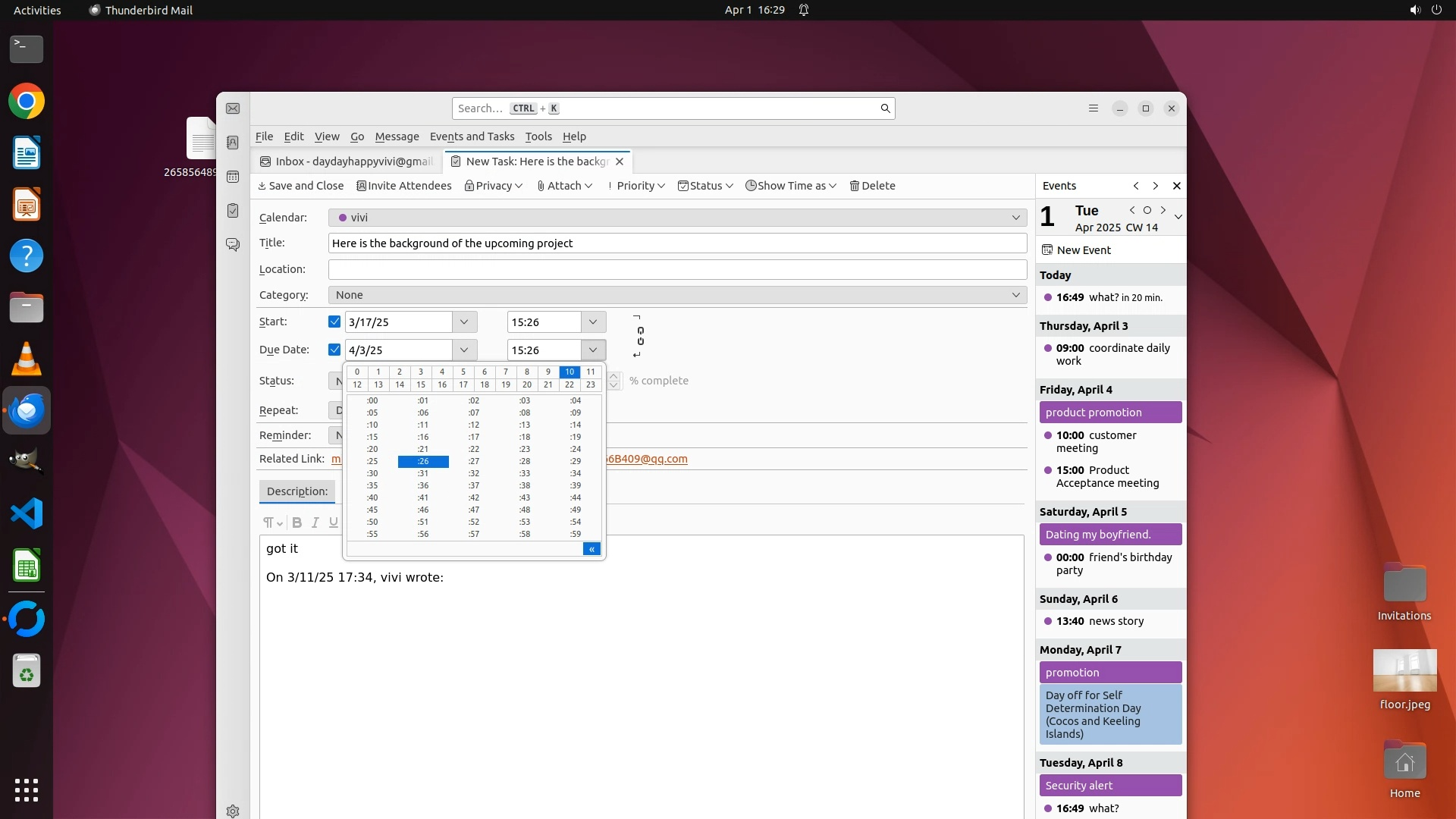1456x819 pixels.
Task: Open the Mail space icon in sidebar
Action: point(233,108)
